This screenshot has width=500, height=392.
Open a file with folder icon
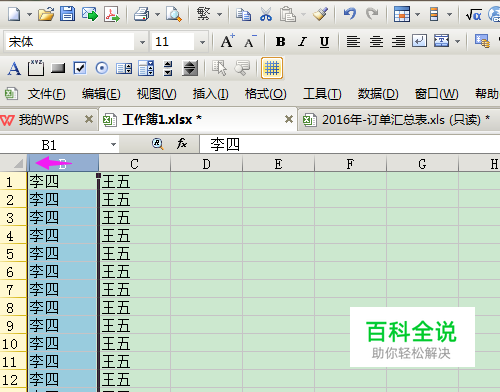[x=46, y=14]
